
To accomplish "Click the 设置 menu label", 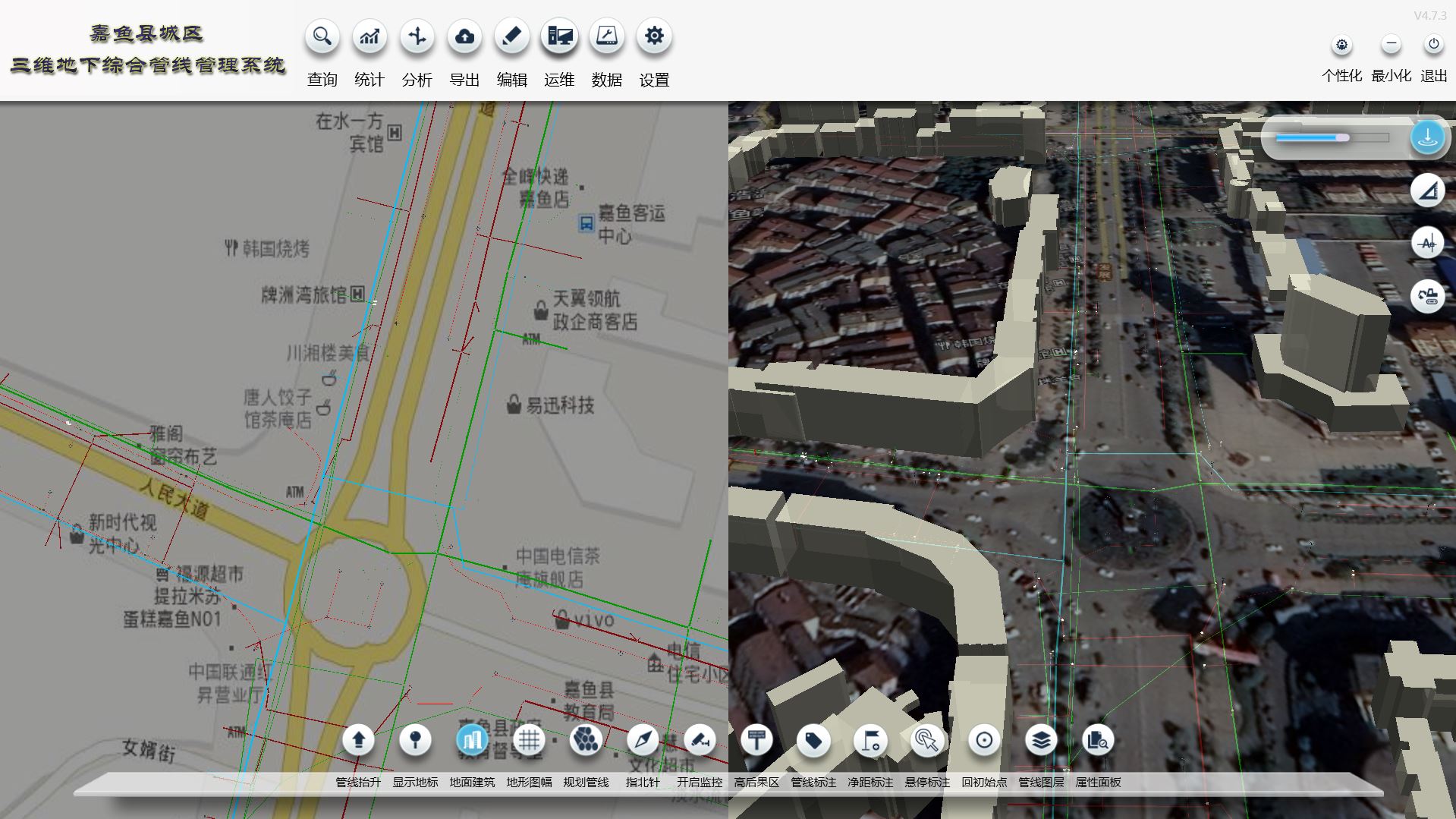I will point(654,80).
